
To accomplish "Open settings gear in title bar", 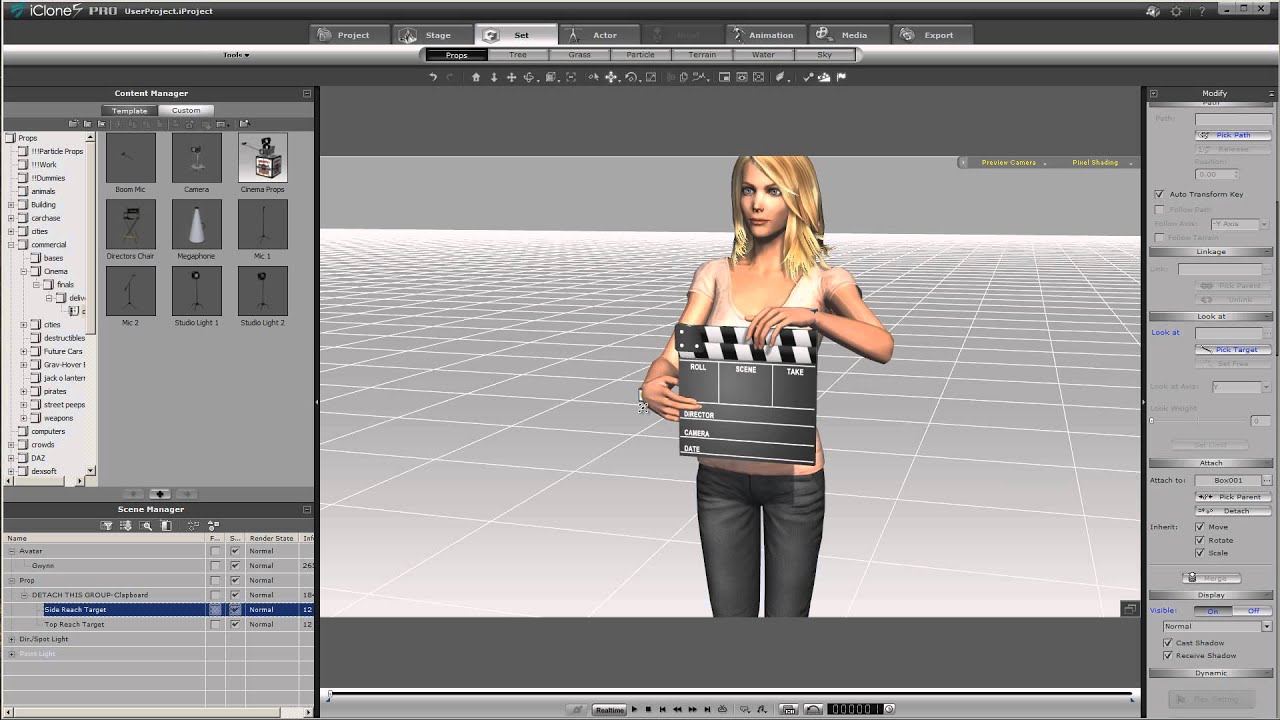I will tap(1176, 11).
